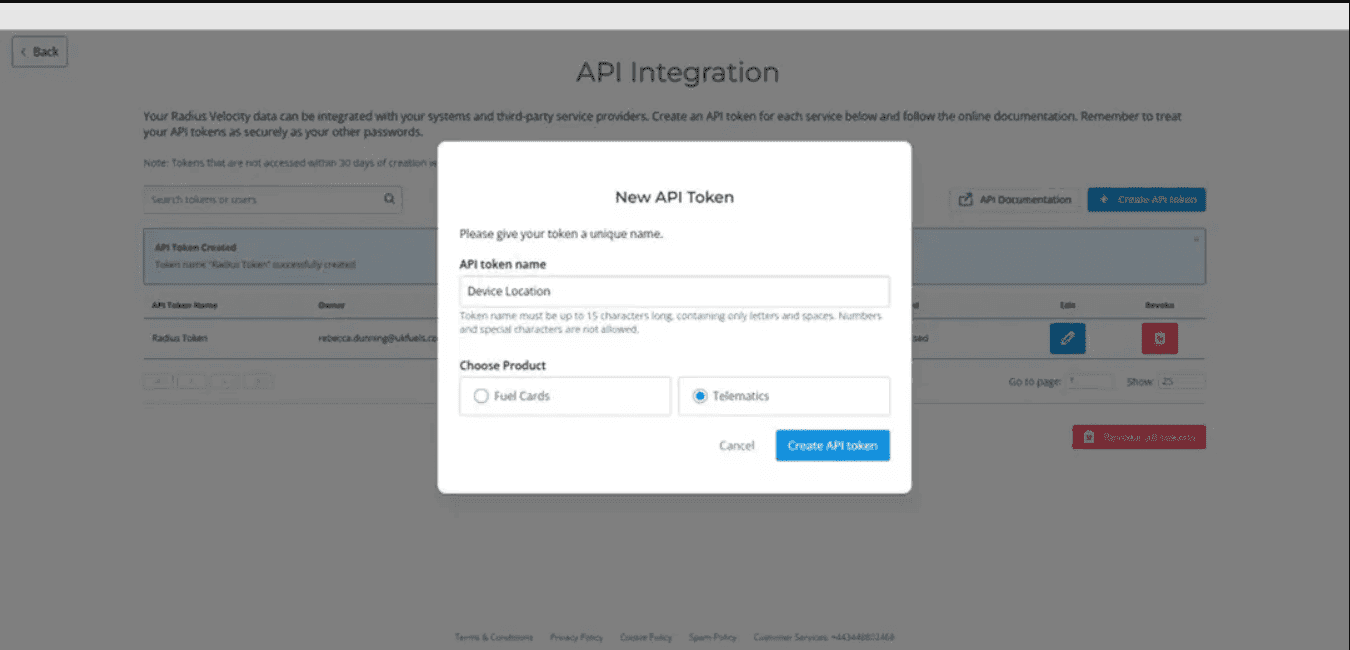The width and height of the screenshot is (1350, 650).
Task: Open the Cookie Policy footer link
Action: pyautogui.click(x=645, y=637)
